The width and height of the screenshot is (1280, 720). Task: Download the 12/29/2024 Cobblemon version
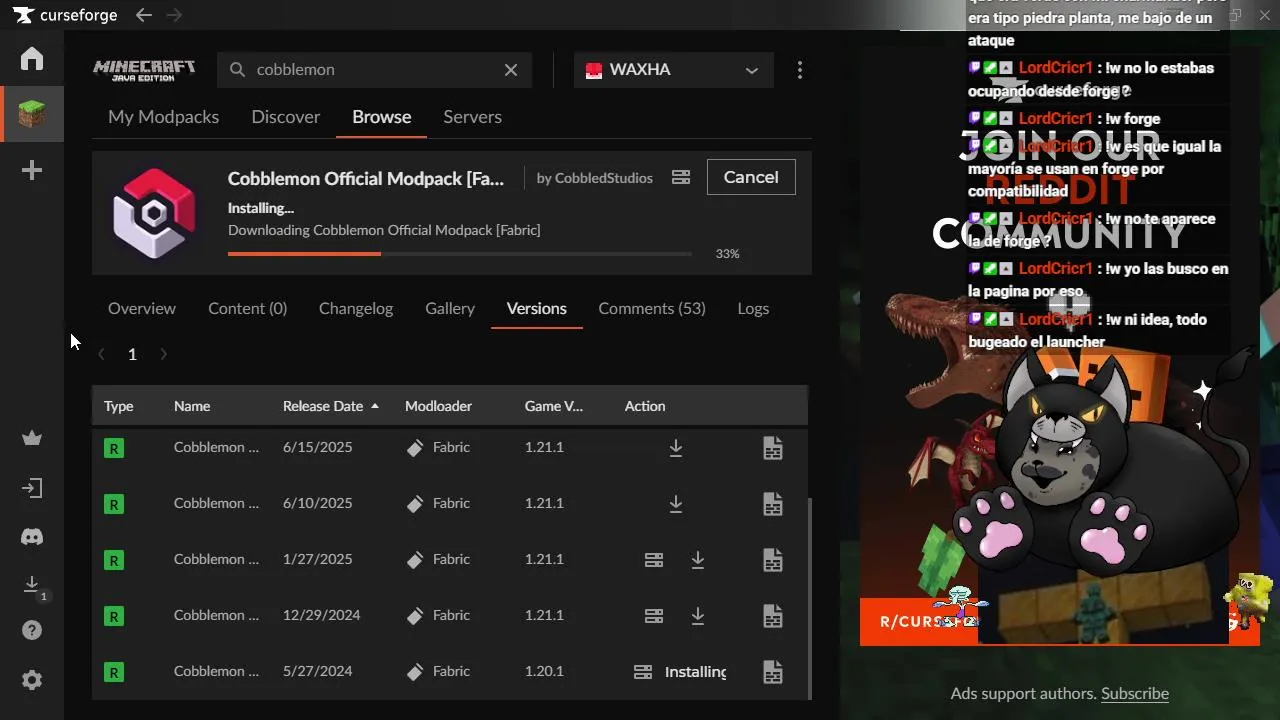pyautogui.click(x=698, y=616)
